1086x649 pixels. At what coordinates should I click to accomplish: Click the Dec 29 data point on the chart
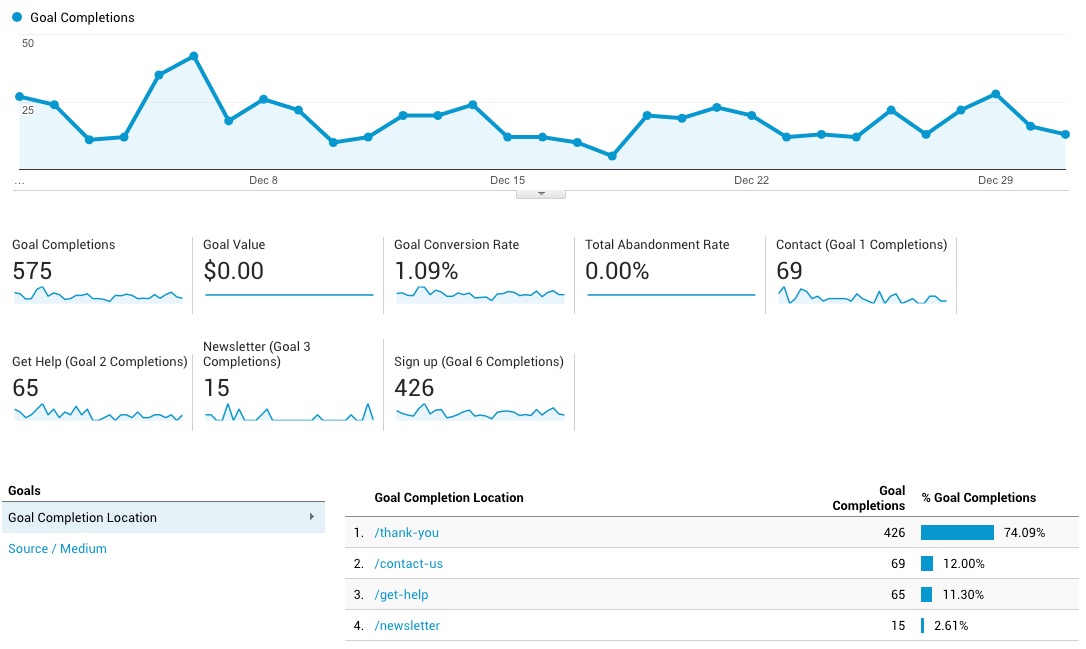(995, 94)
